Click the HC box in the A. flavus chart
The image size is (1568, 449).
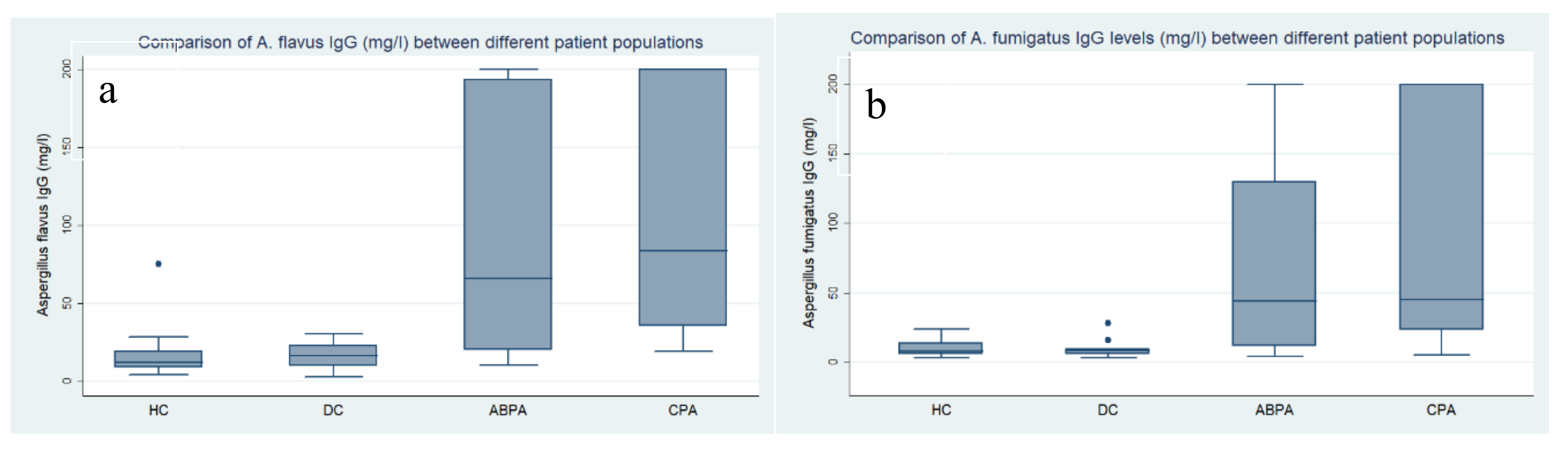pyautogui.click(x=158, y=358)
